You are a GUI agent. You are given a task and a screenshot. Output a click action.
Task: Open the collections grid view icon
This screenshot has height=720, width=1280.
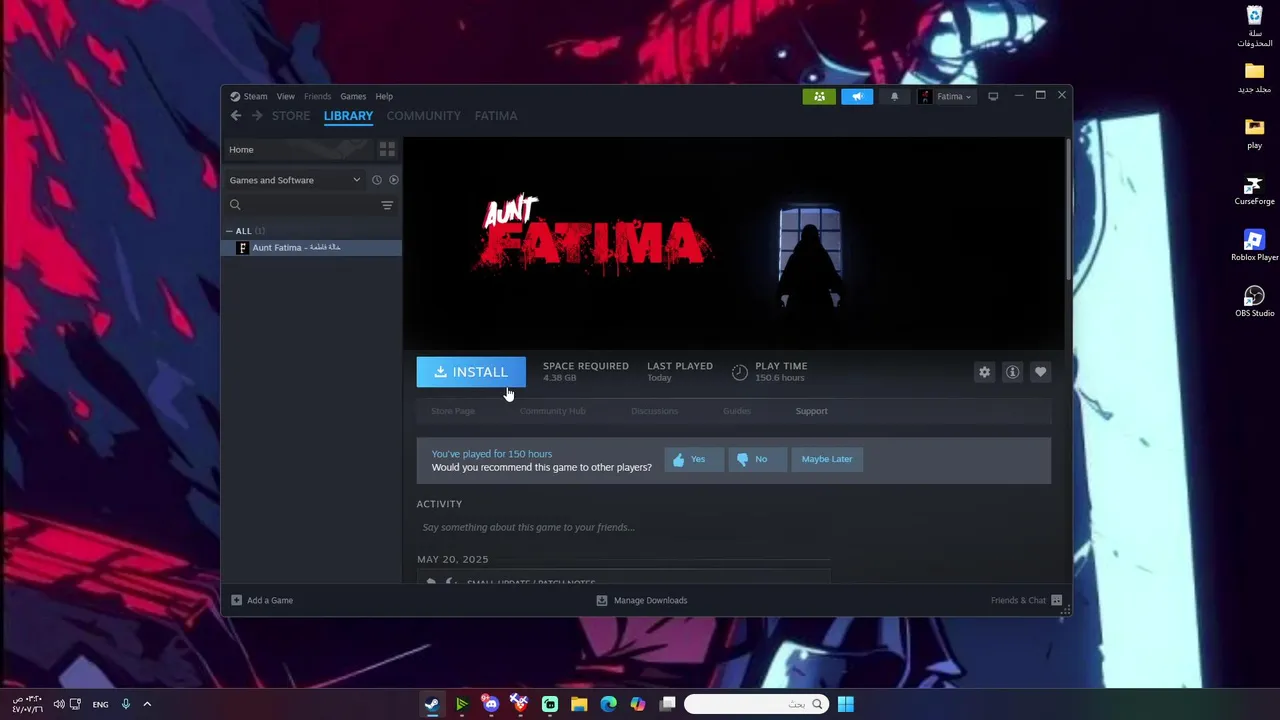tap(387, 149)
